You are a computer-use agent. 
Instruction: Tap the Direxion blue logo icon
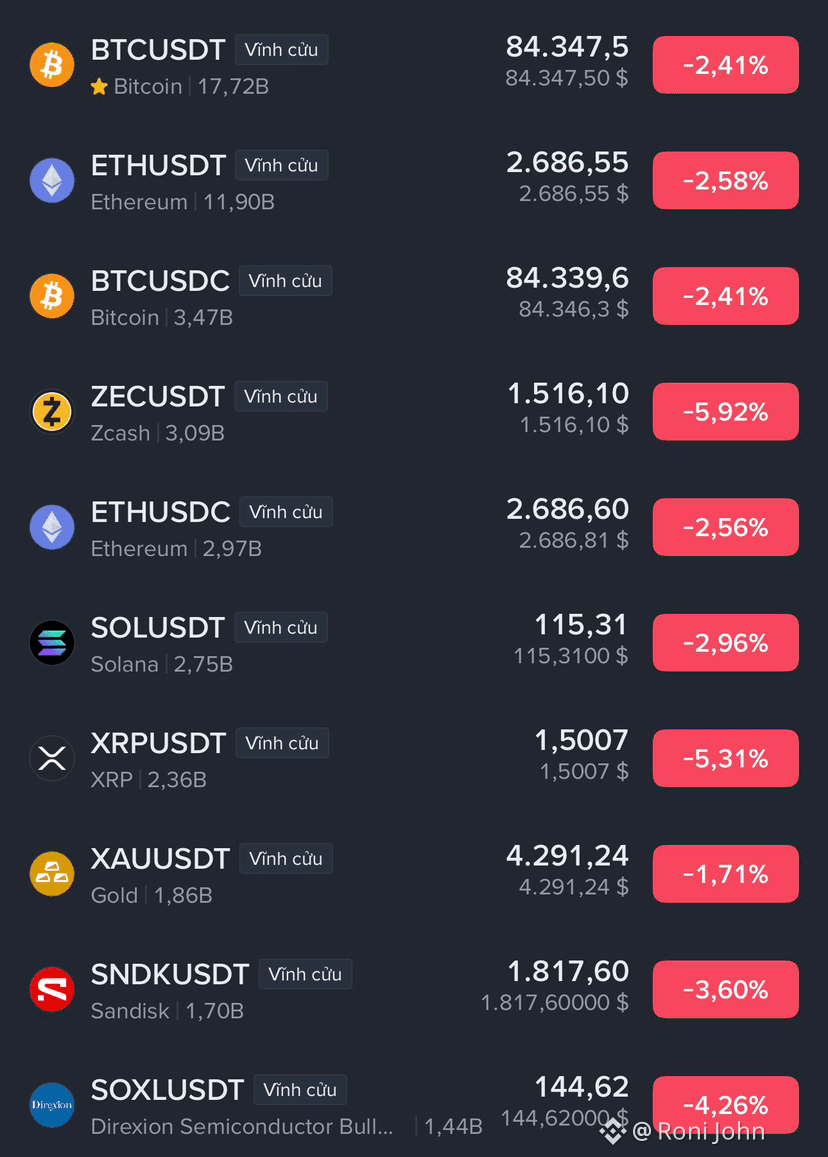pos(52,1105)
